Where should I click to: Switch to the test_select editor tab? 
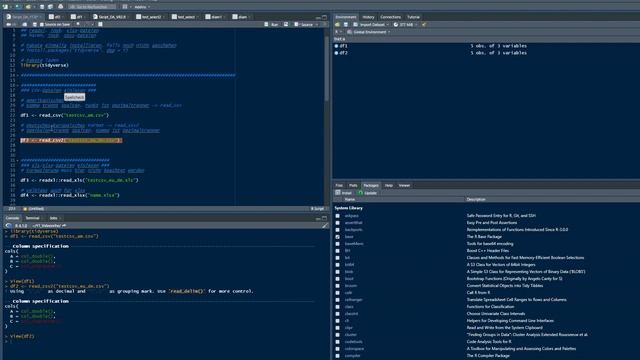pos(184,17)
